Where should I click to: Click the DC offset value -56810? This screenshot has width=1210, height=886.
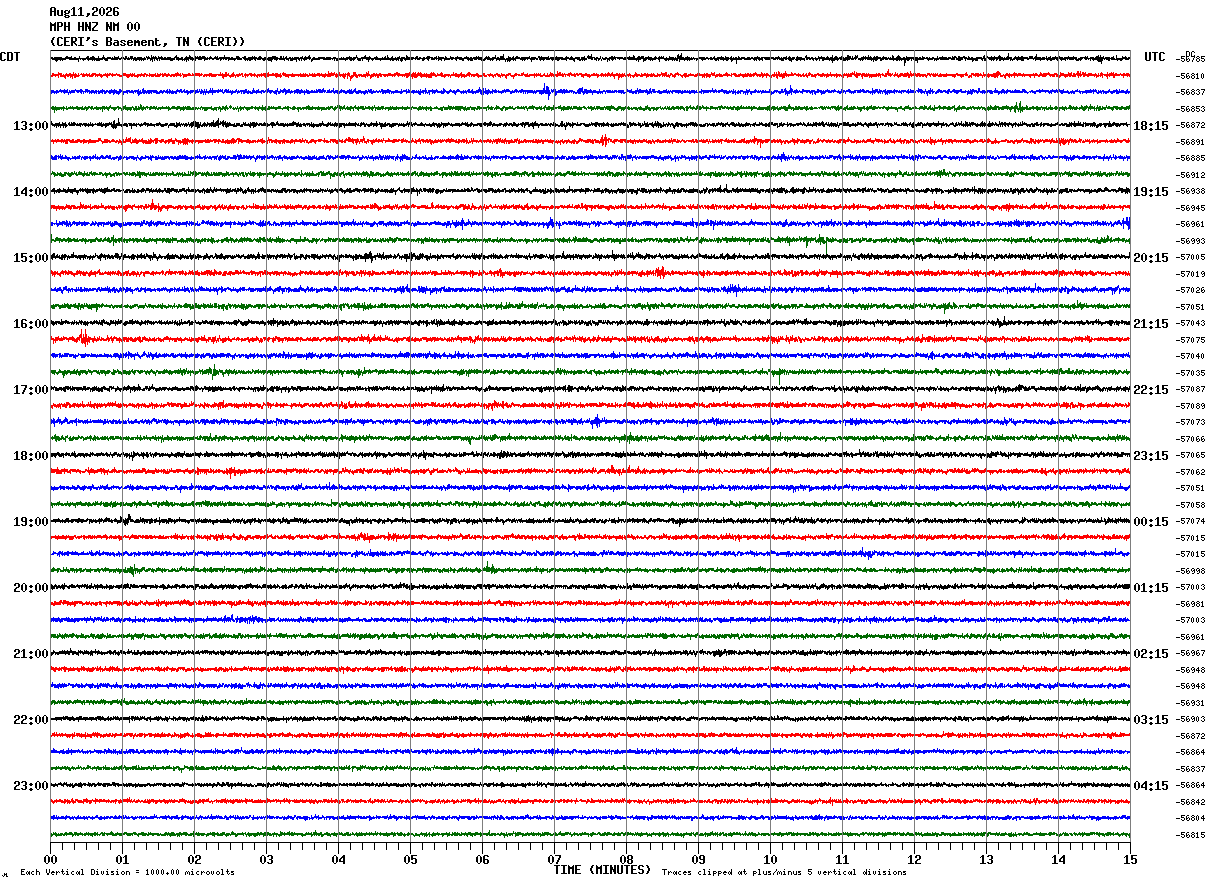tap(1191, 76)
